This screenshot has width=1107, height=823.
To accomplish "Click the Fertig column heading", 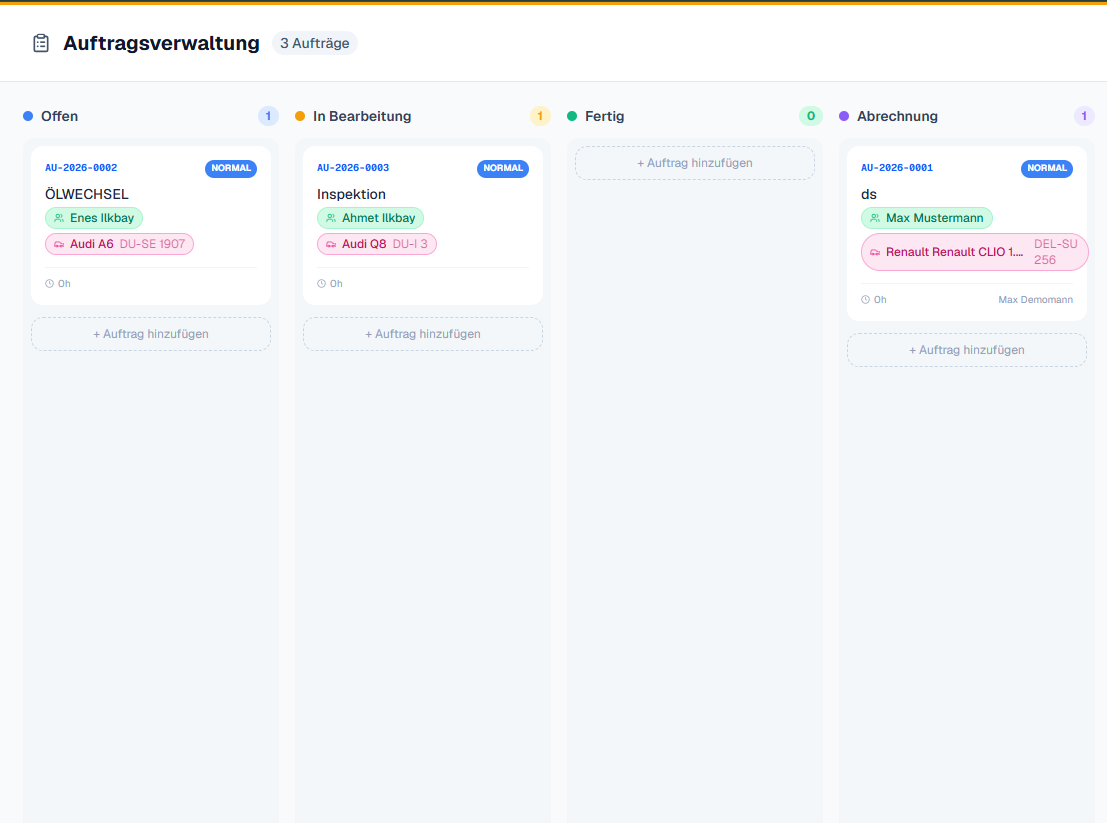I will (x=604, y=116).
